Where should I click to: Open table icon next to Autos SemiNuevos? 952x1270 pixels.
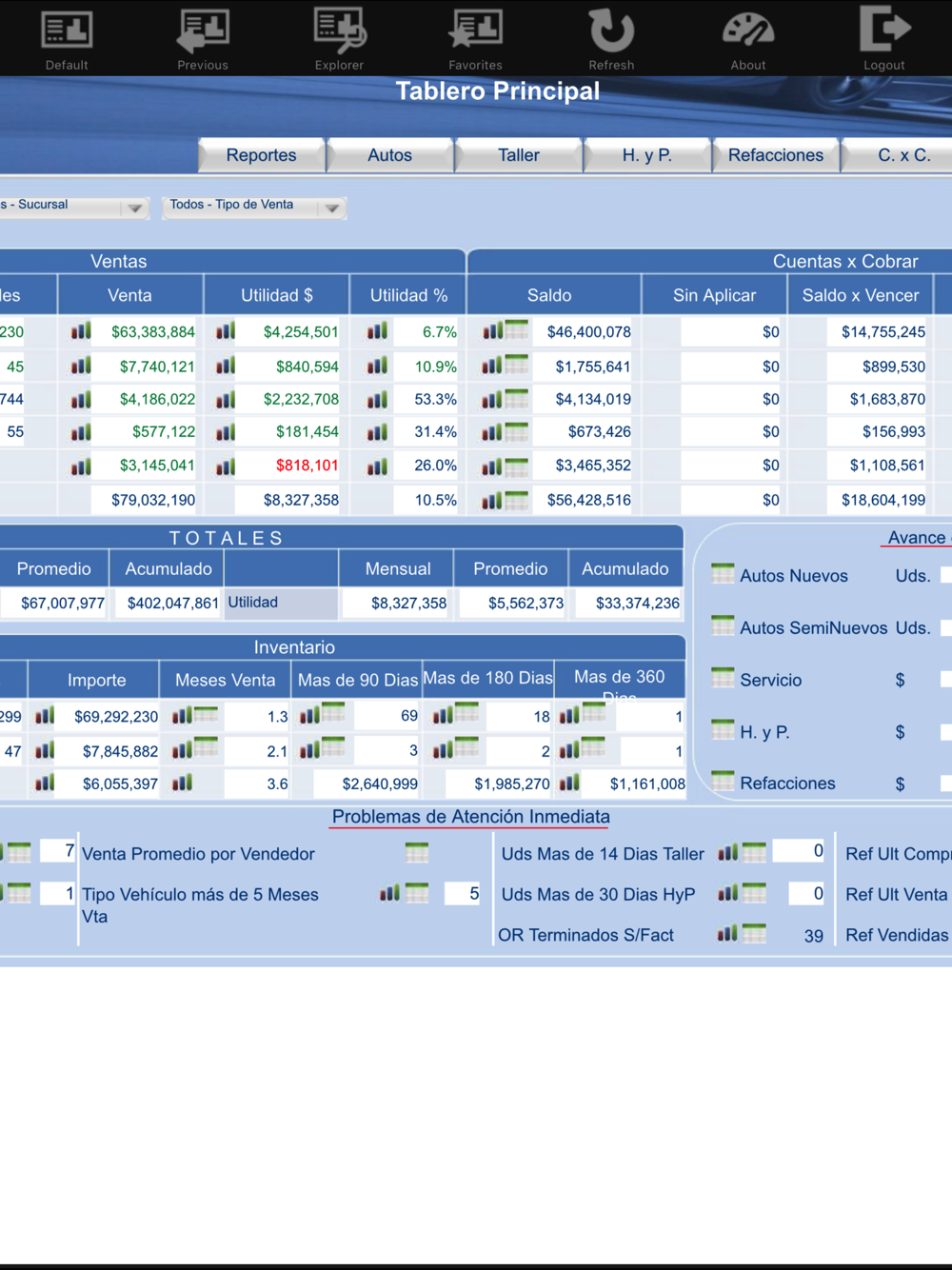[724, 625]
